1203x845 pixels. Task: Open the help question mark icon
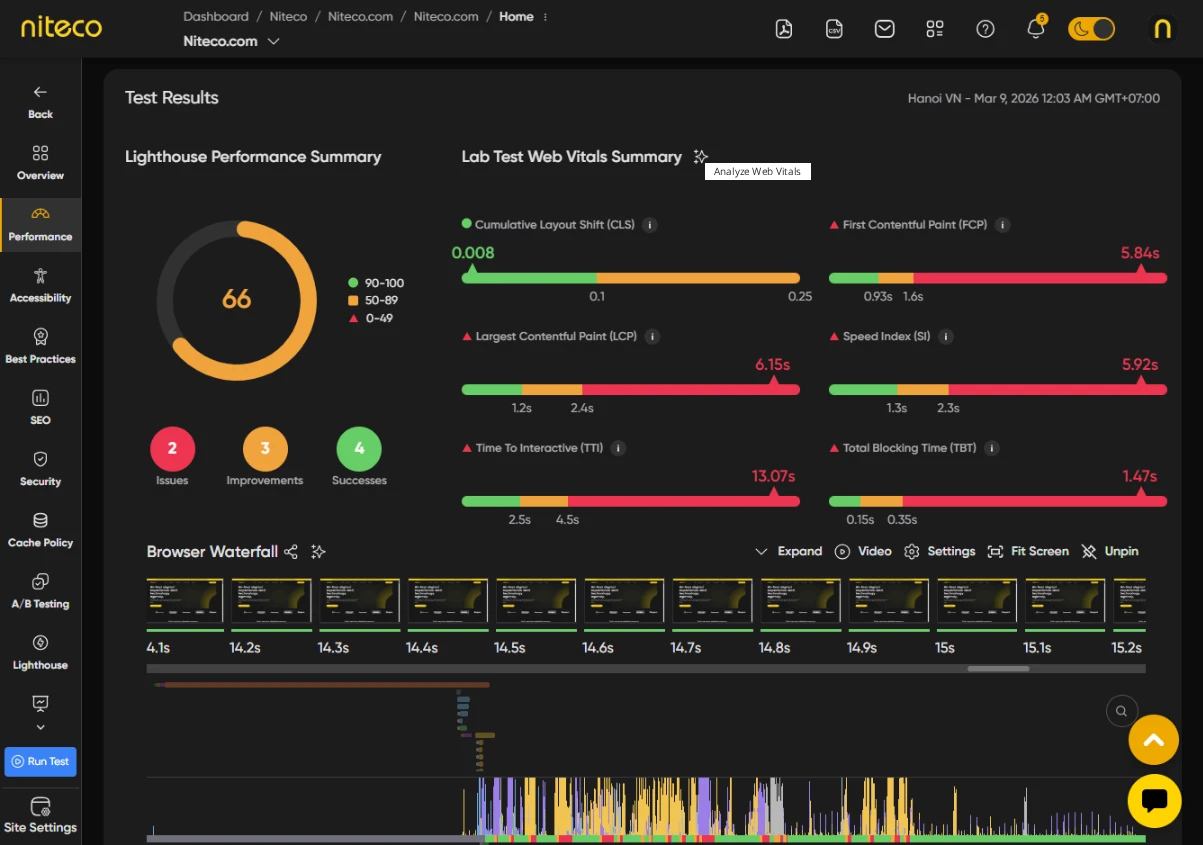coord(985,29)
